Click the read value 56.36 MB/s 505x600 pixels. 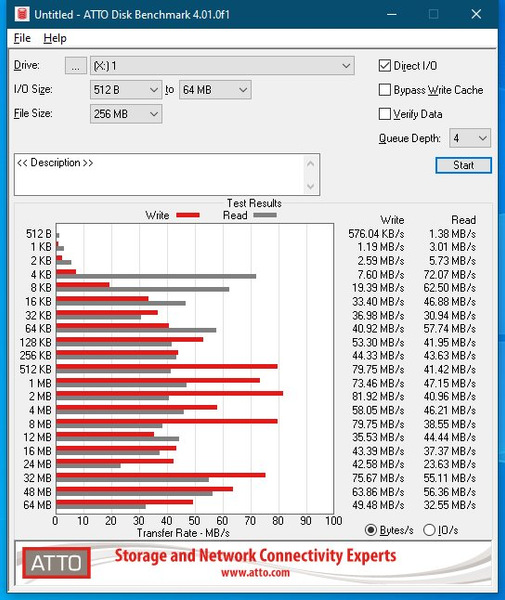tap(450, 492)
